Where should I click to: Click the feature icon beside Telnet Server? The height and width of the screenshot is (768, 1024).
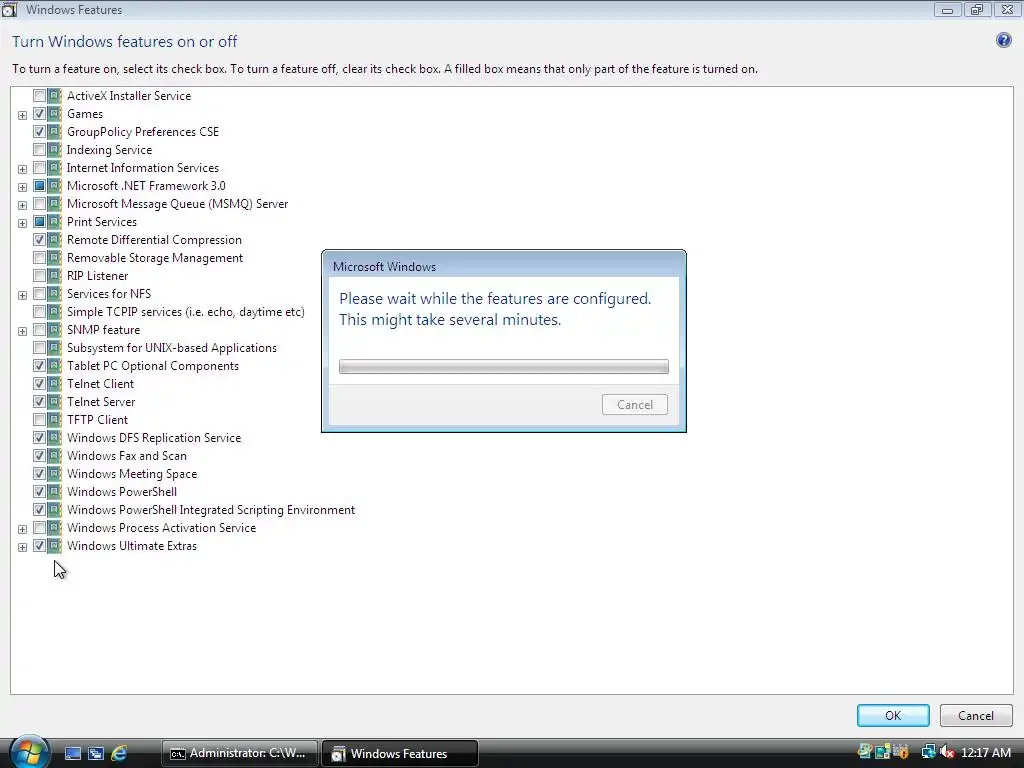(x=55, y=401)
